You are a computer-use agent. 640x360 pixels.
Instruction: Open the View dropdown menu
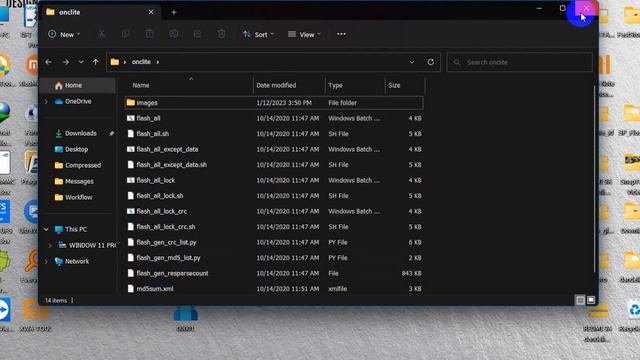pyautogui.click(x=304, y=34)
